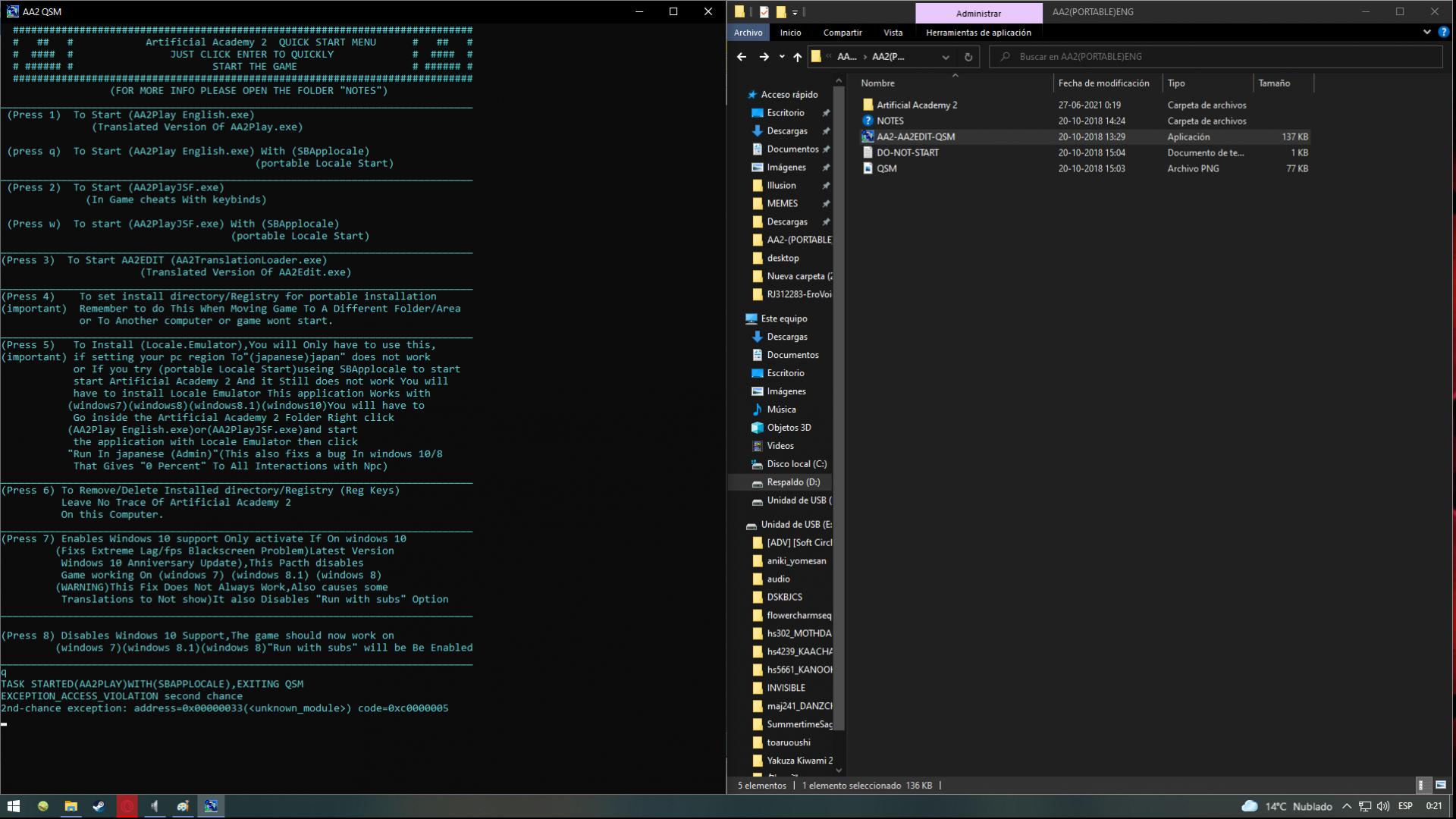Click the Properties quick access toolbar icon

[x=764, y=12]
